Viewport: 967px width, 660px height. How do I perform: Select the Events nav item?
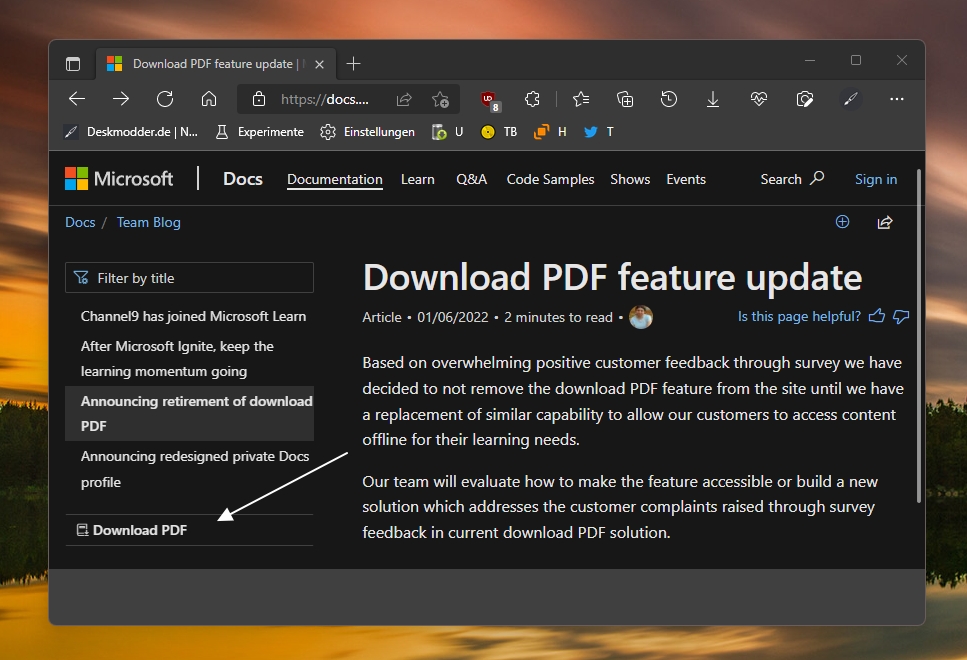pos(686,179)
